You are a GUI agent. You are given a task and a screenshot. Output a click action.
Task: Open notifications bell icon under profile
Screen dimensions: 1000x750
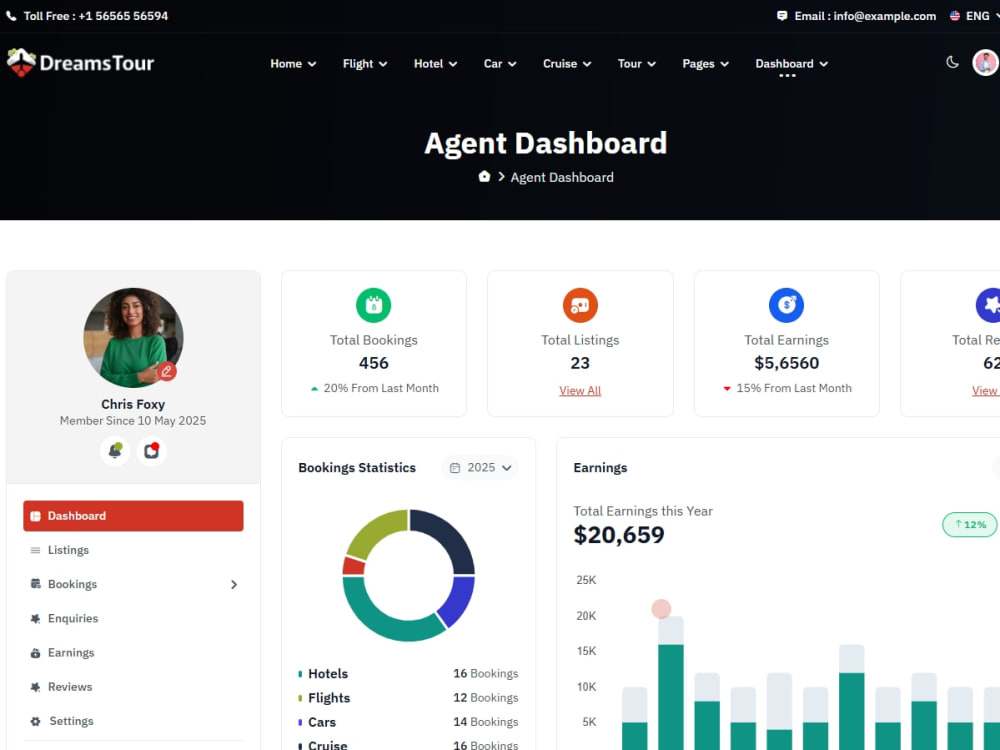tap(115, 451)
